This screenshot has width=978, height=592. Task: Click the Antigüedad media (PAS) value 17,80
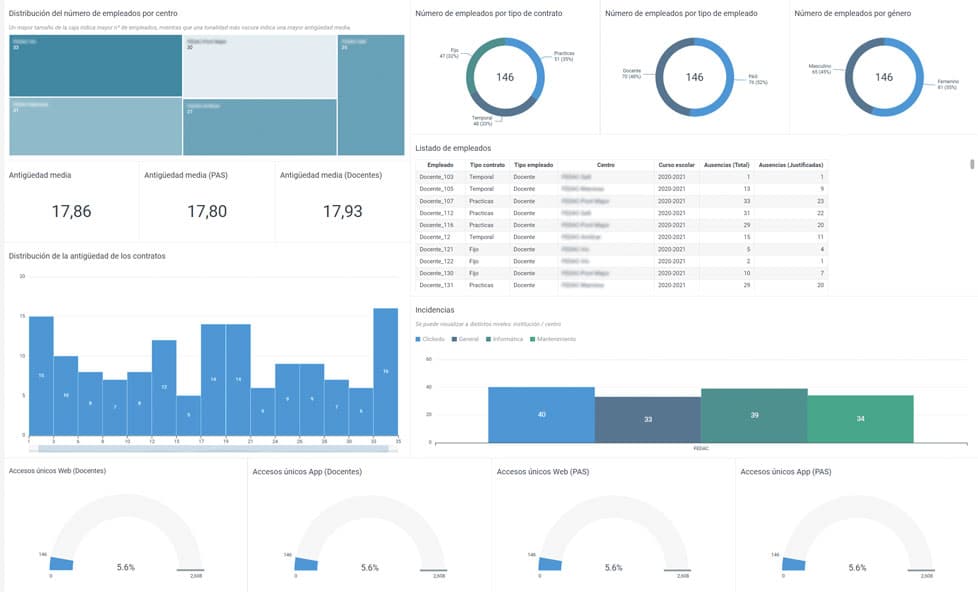coord(207,211)
